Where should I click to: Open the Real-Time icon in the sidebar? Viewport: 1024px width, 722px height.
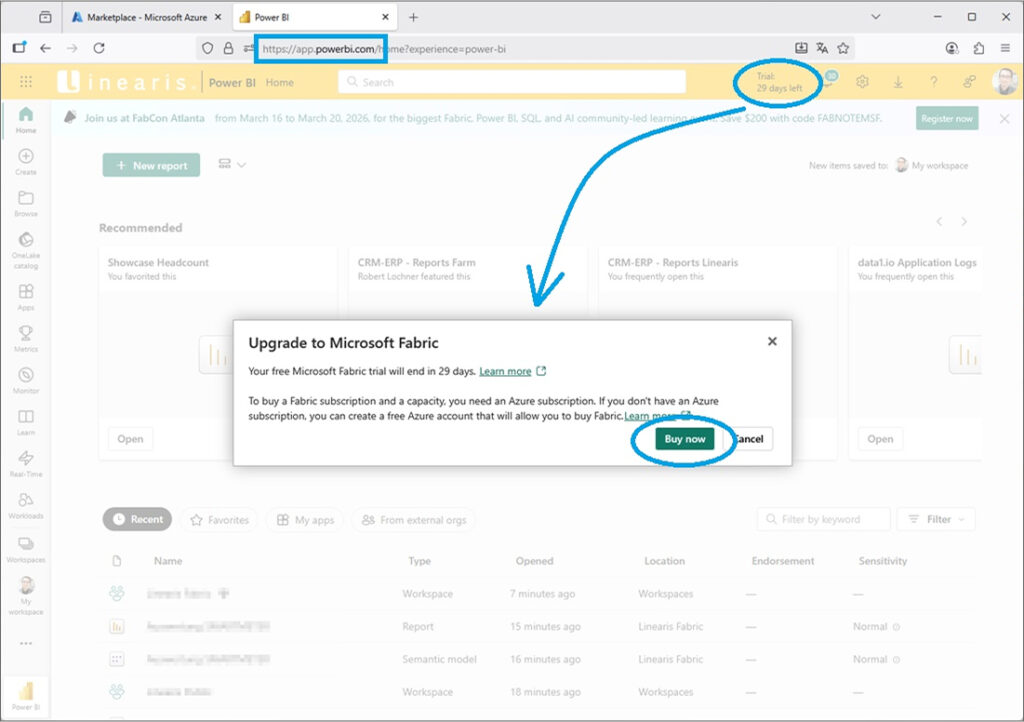26,463
